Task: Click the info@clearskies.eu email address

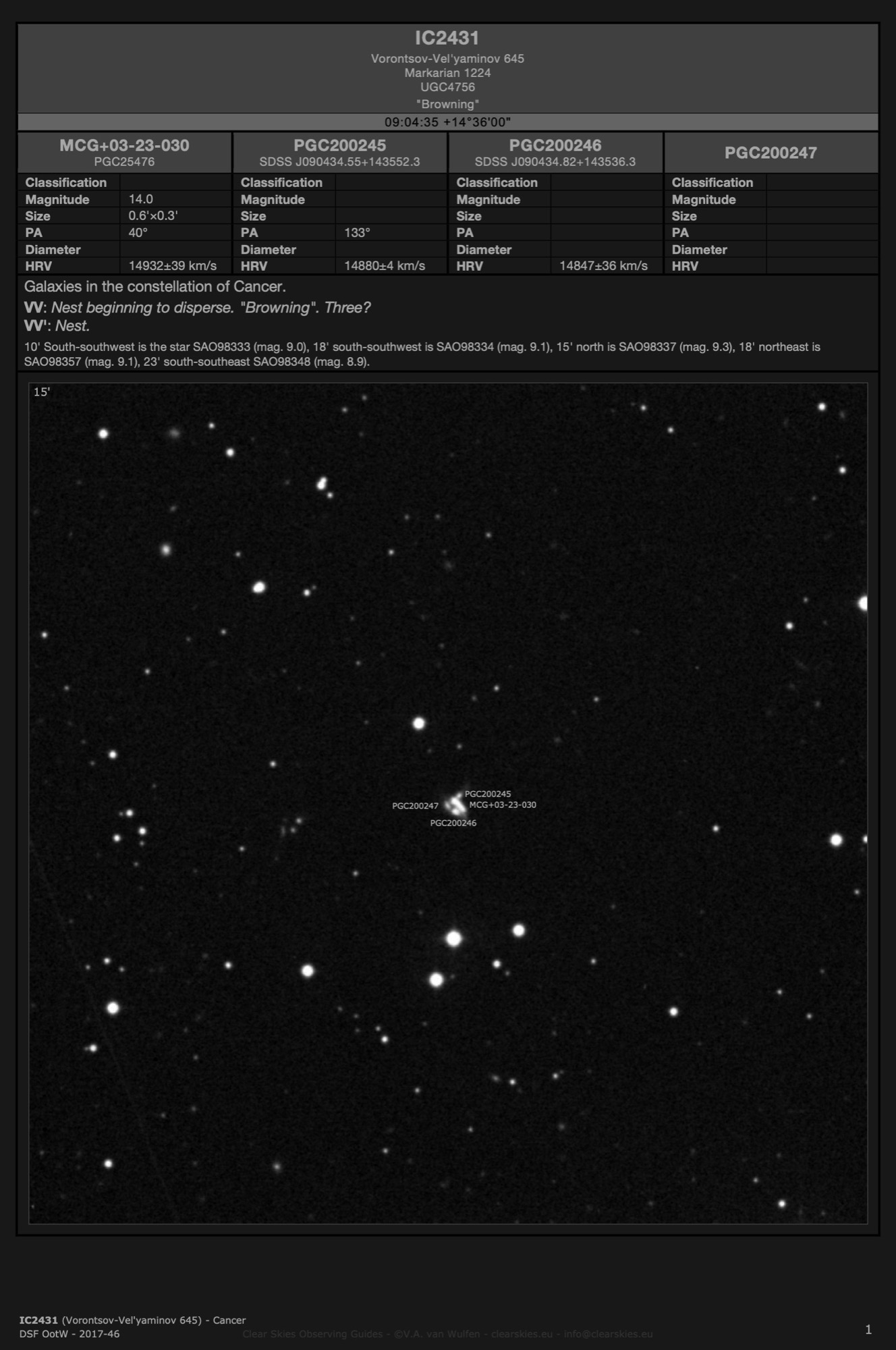Action: click(608, 1334)
